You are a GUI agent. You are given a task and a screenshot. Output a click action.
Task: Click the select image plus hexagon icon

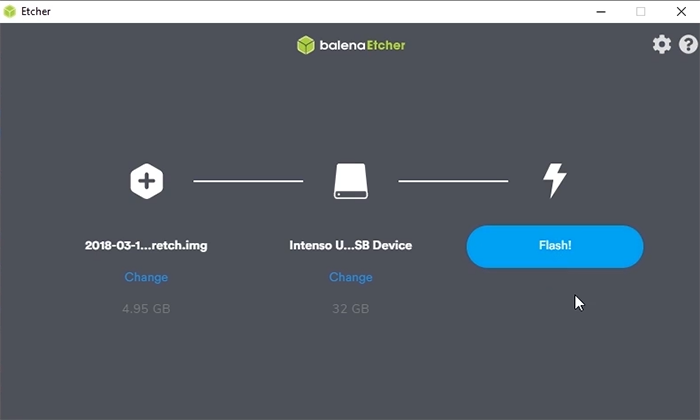(146, 181)
